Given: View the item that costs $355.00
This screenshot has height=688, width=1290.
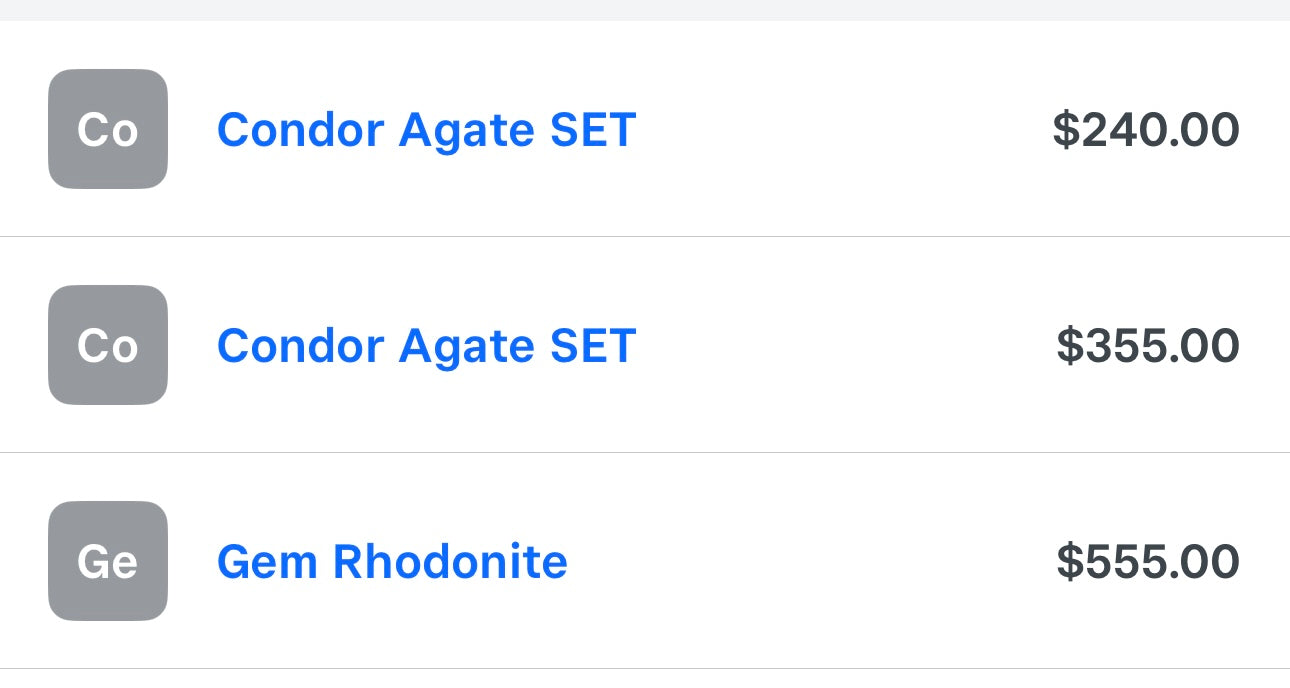Looking at the screenshot, I should [x=426, y=346].
